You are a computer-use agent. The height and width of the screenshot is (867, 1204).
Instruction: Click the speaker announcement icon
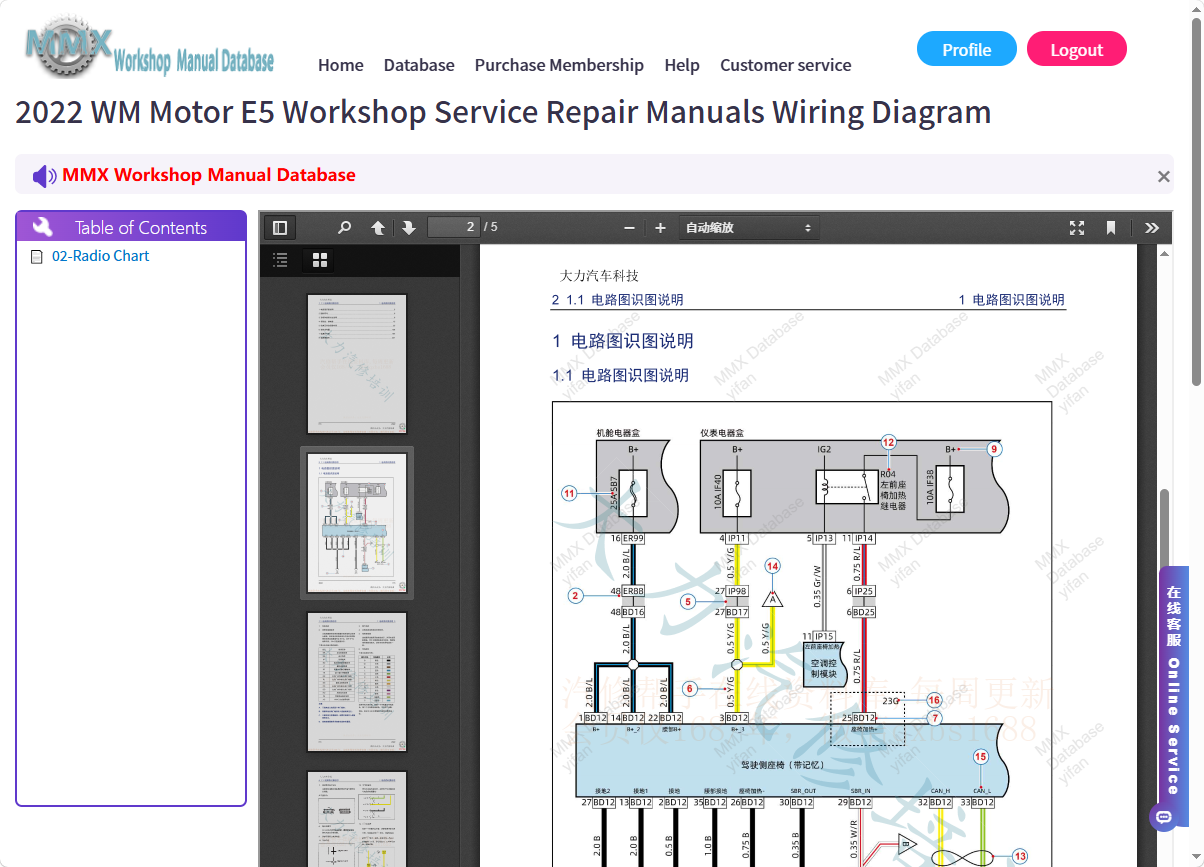(x=45, y=176)
